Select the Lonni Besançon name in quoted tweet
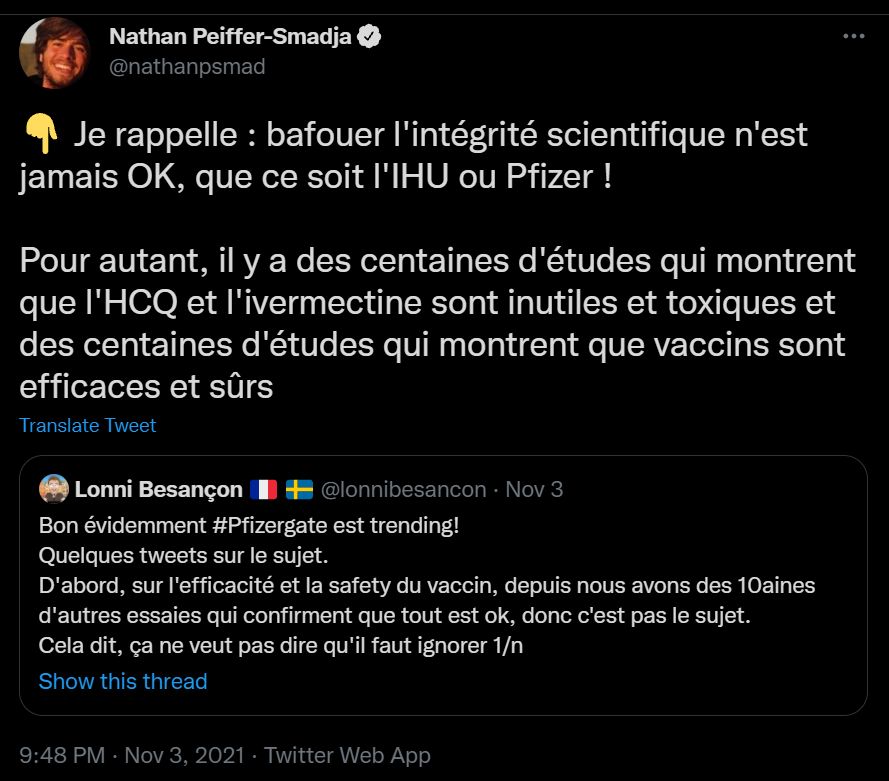Screen dimensions: 889x781 click(x=159, y=489)
